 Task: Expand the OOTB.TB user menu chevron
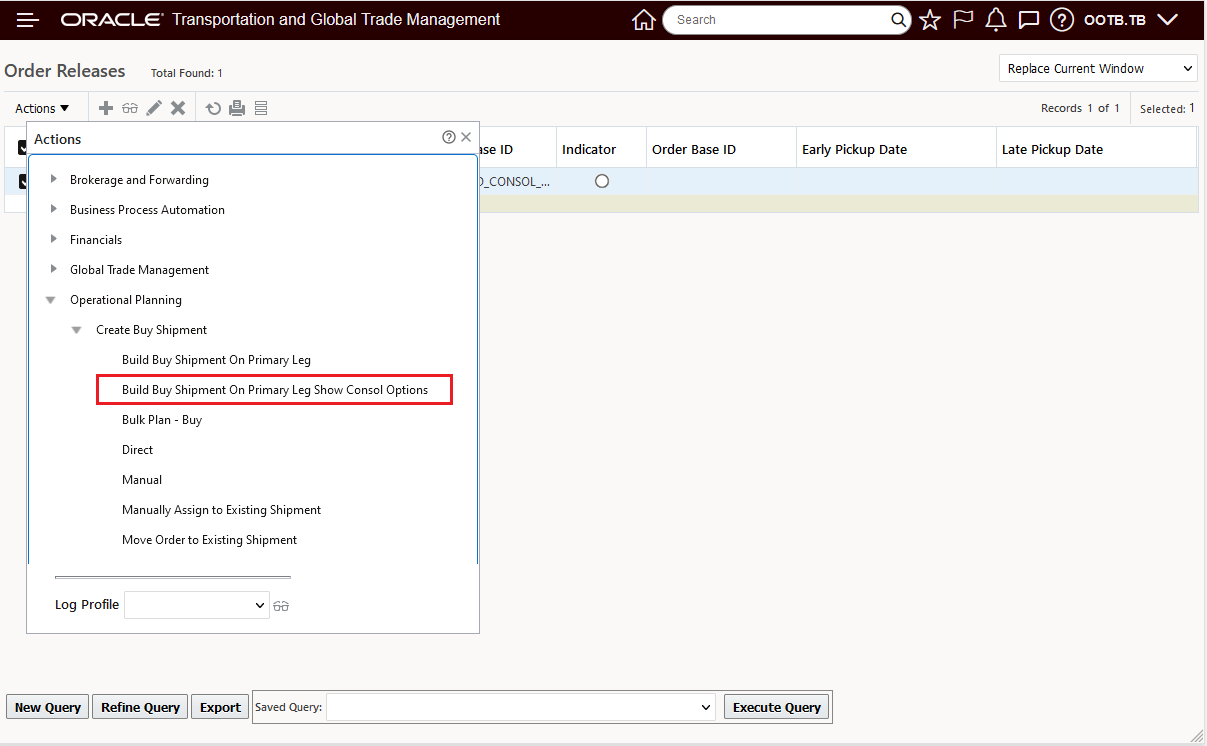pyautogui.click(x=1167, y=20)
